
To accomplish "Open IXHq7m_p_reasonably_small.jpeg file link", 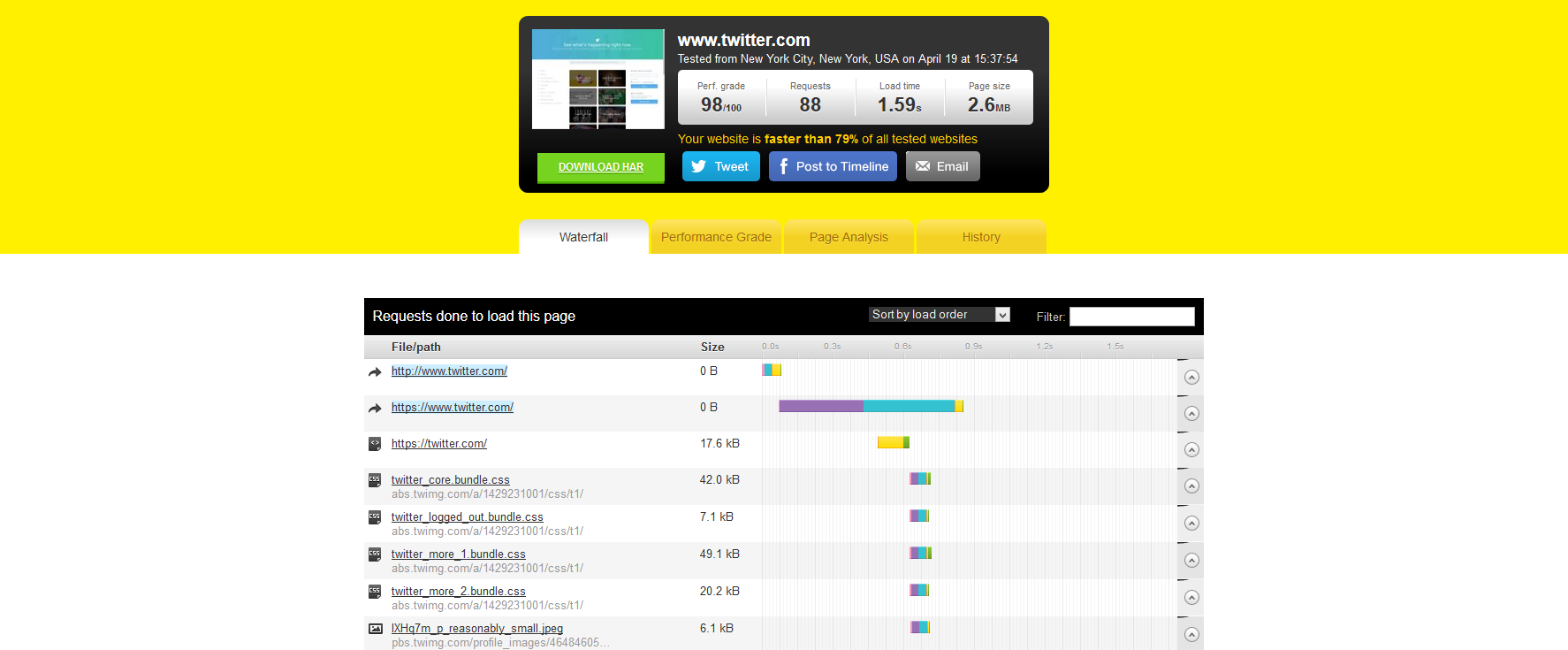I will (477, 629).
